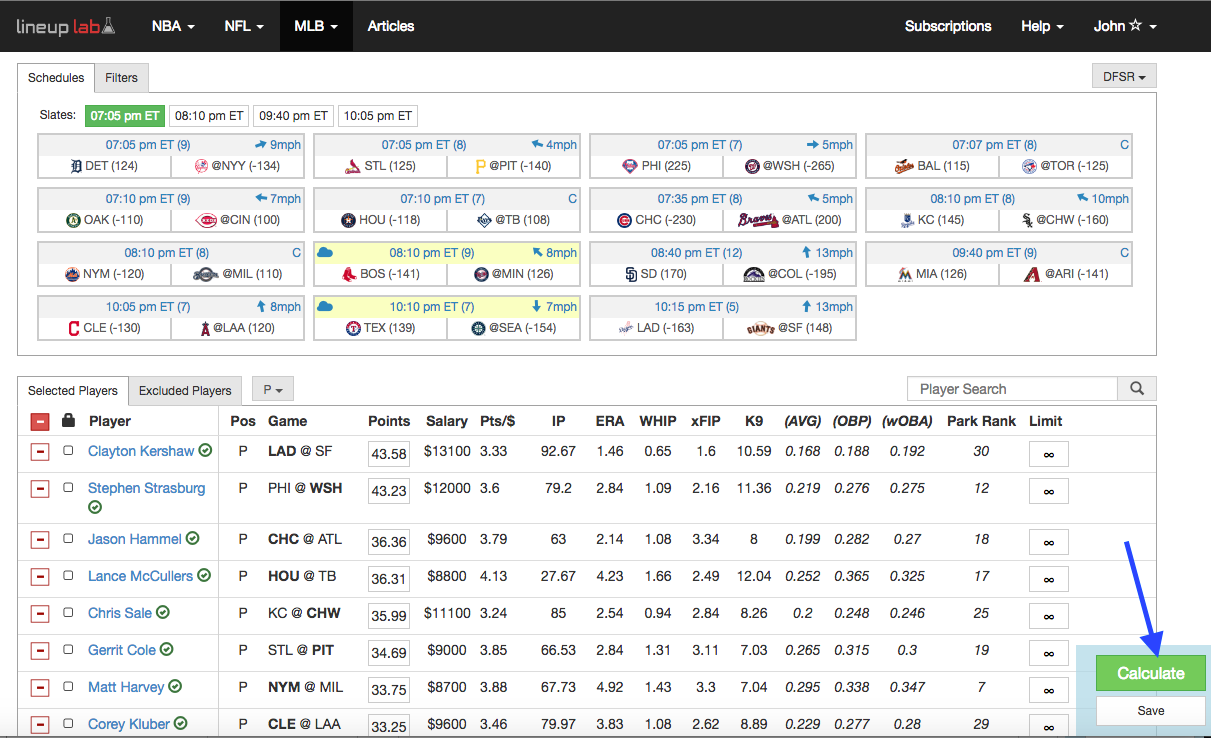Select the 07:05 pm ET slate
1211x738 pixels.
124,116
